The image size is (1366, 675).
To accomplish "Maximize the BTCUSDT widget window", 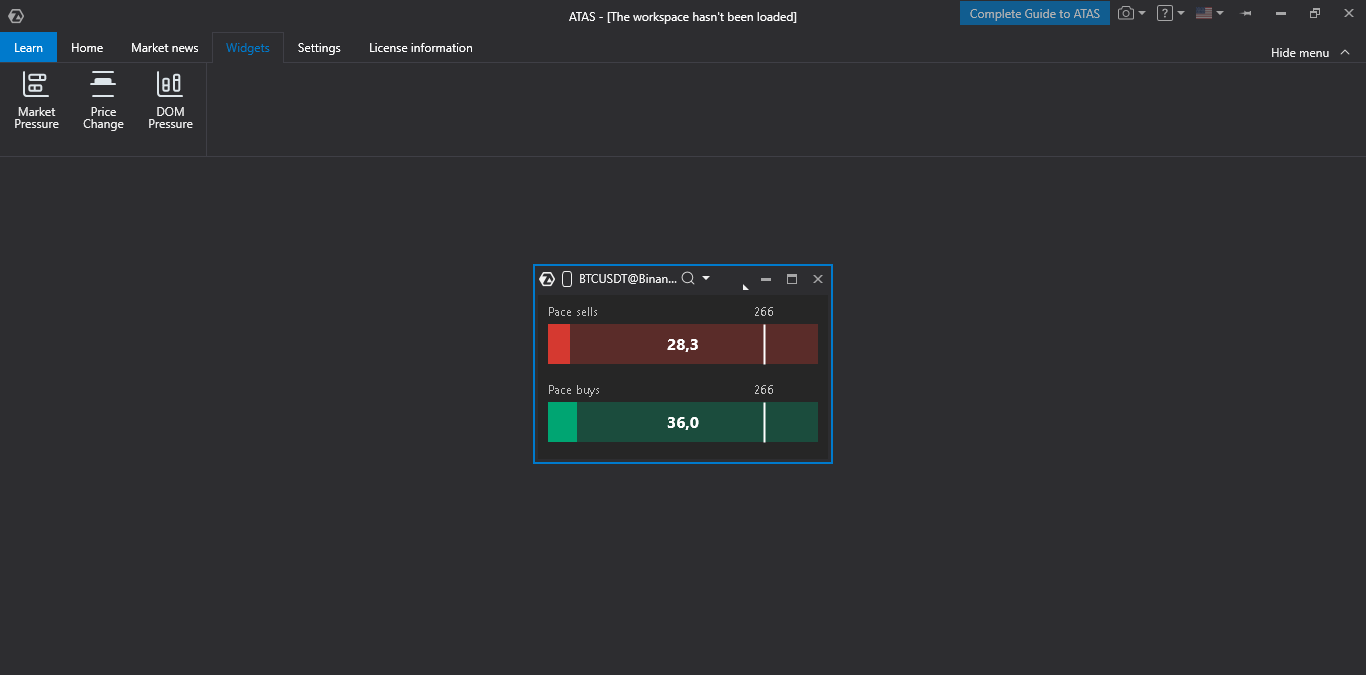I will (x=792, y=279).
